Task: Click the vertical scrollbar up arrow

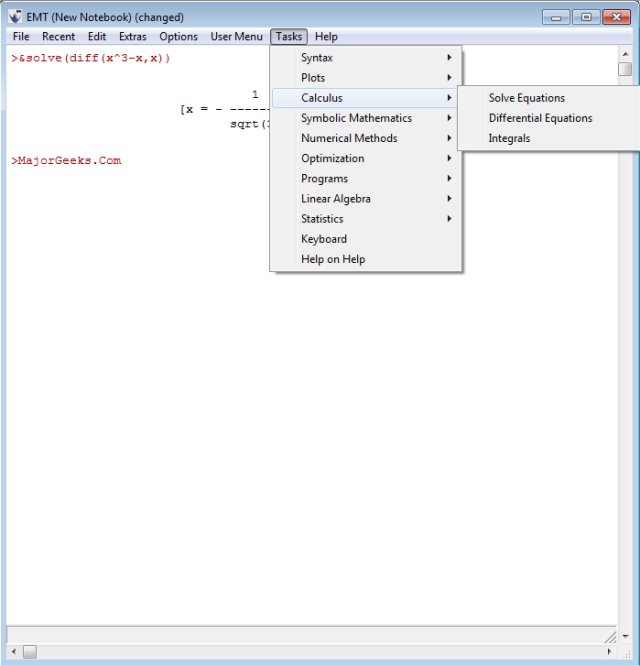Action: click(625, 54)
